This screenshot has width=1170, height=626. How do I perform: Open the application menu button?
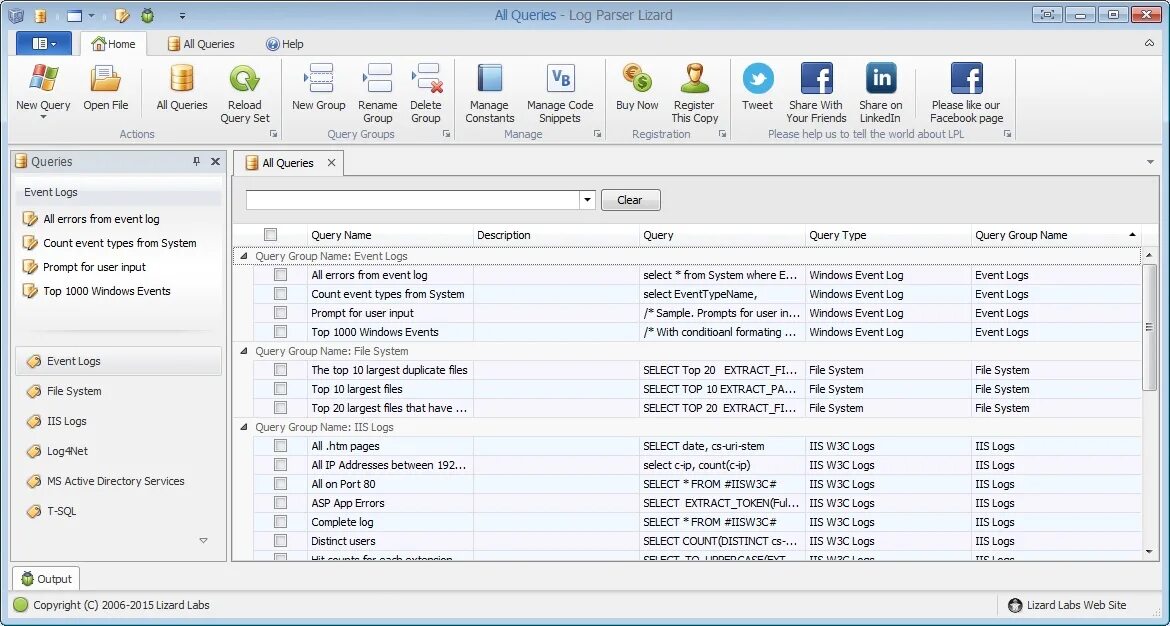point(44,43)
